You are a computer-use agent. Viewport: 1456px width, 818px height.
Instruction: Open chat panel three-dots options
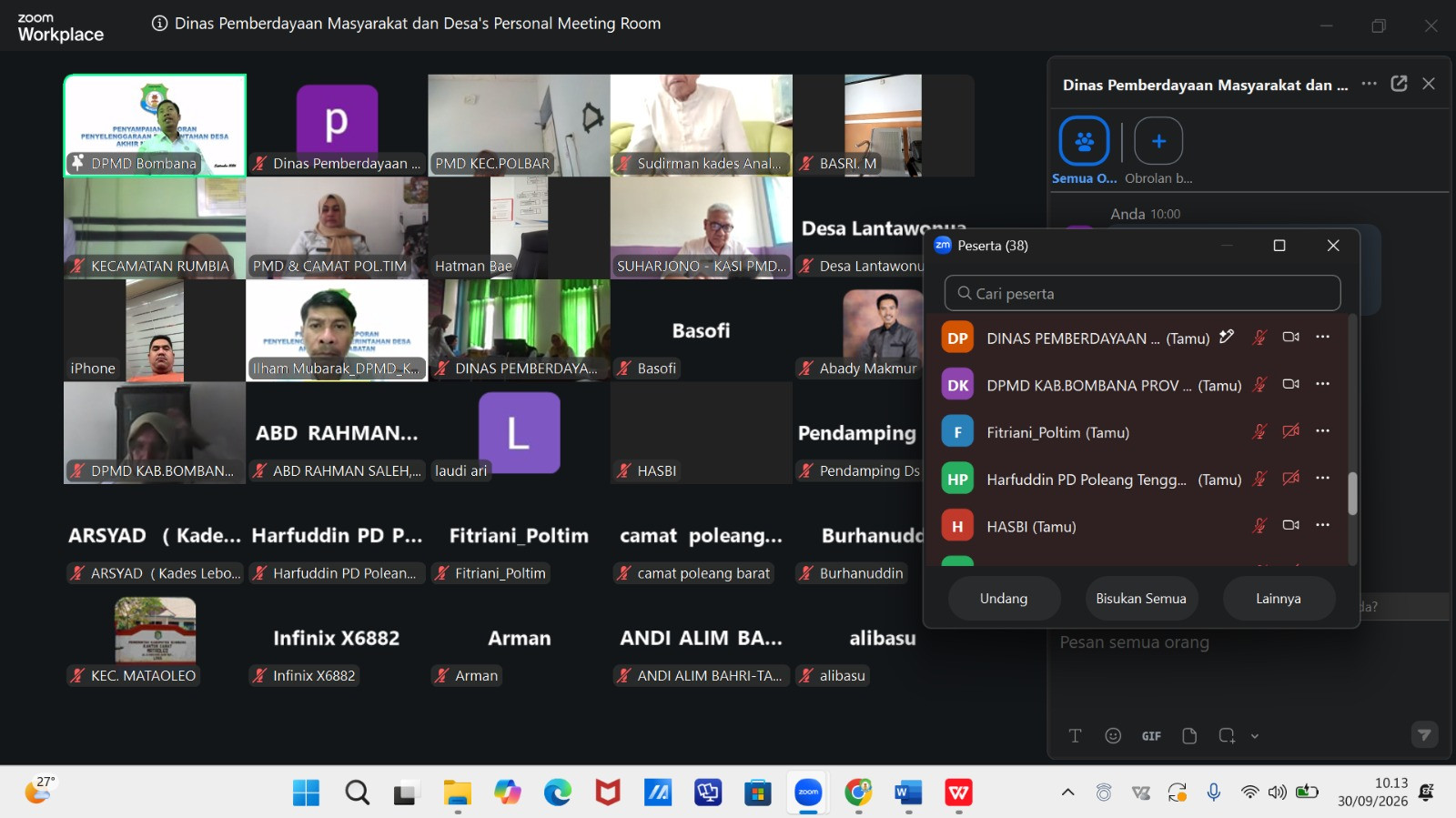pyautogui.click(x=1369, y=84)
